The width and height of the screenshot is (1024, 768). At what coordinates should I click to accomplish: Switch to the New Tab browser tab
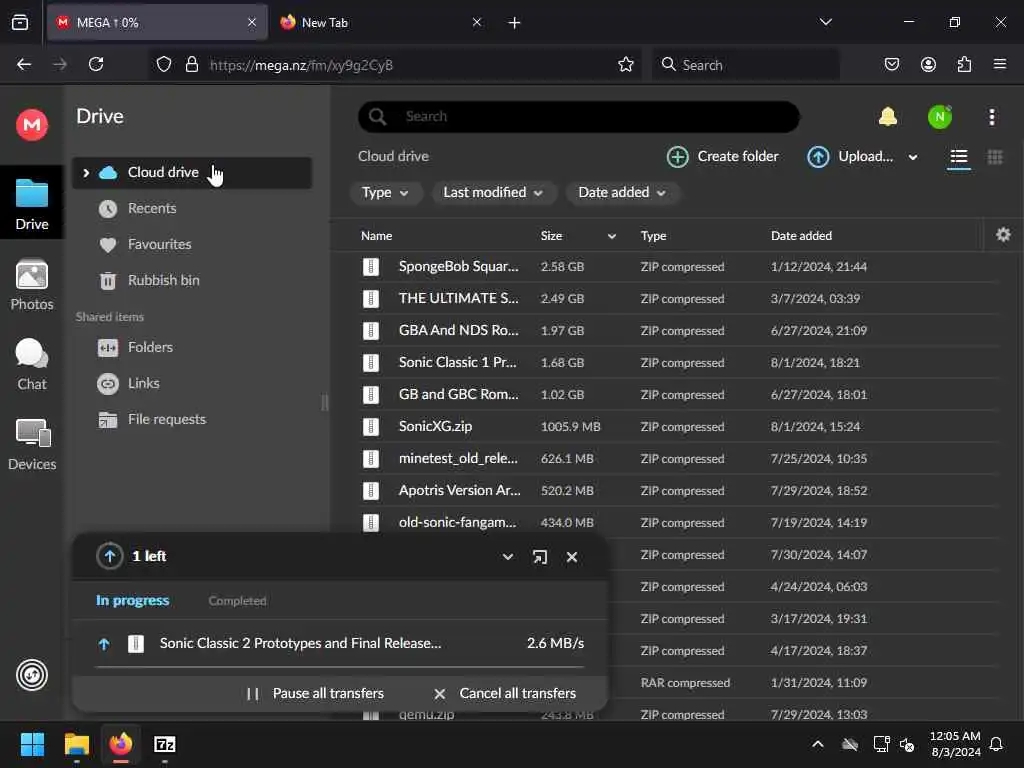click(383, 22)
